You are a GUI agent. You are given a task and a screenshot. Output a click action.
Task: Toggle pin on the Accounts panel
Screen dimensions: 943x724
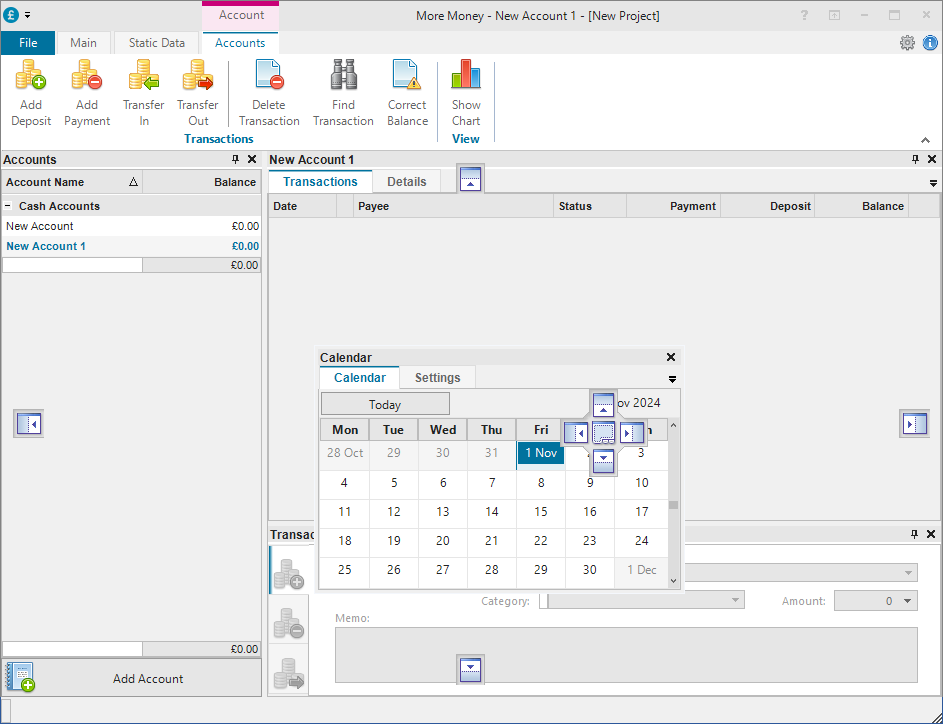(x=235, y=160)
